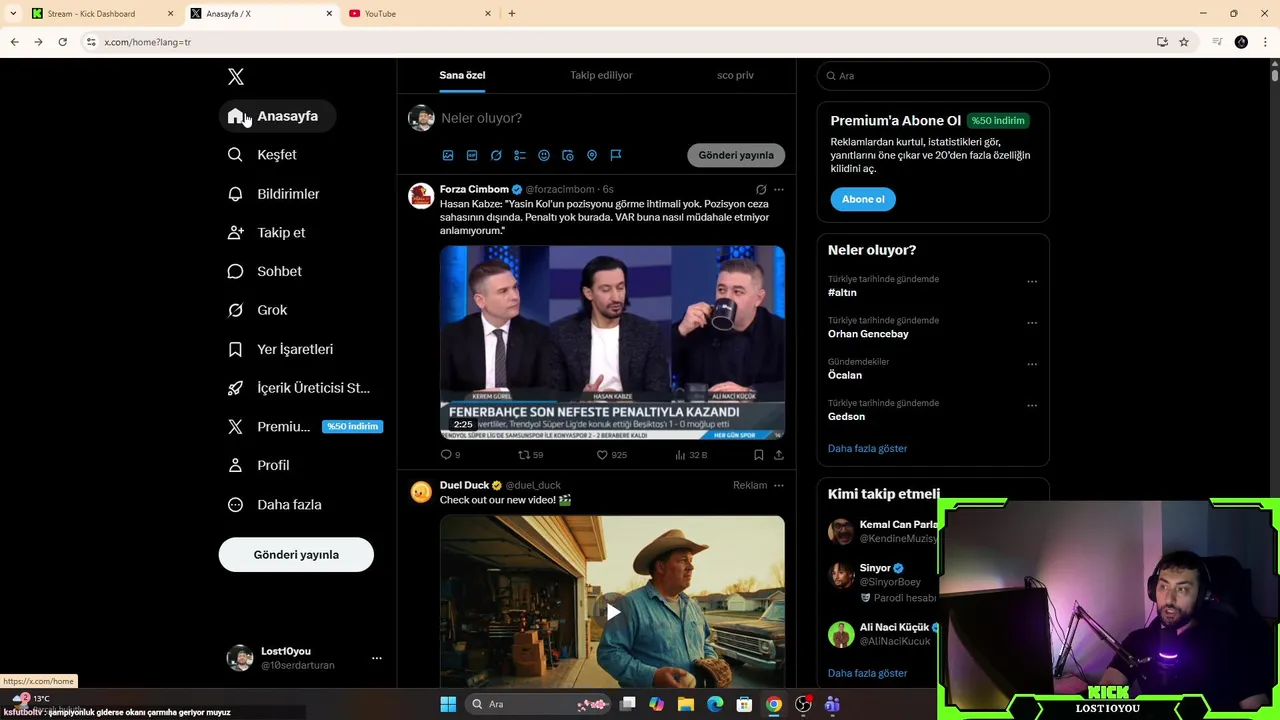Switch to Sana özel tab

point(462,76)
